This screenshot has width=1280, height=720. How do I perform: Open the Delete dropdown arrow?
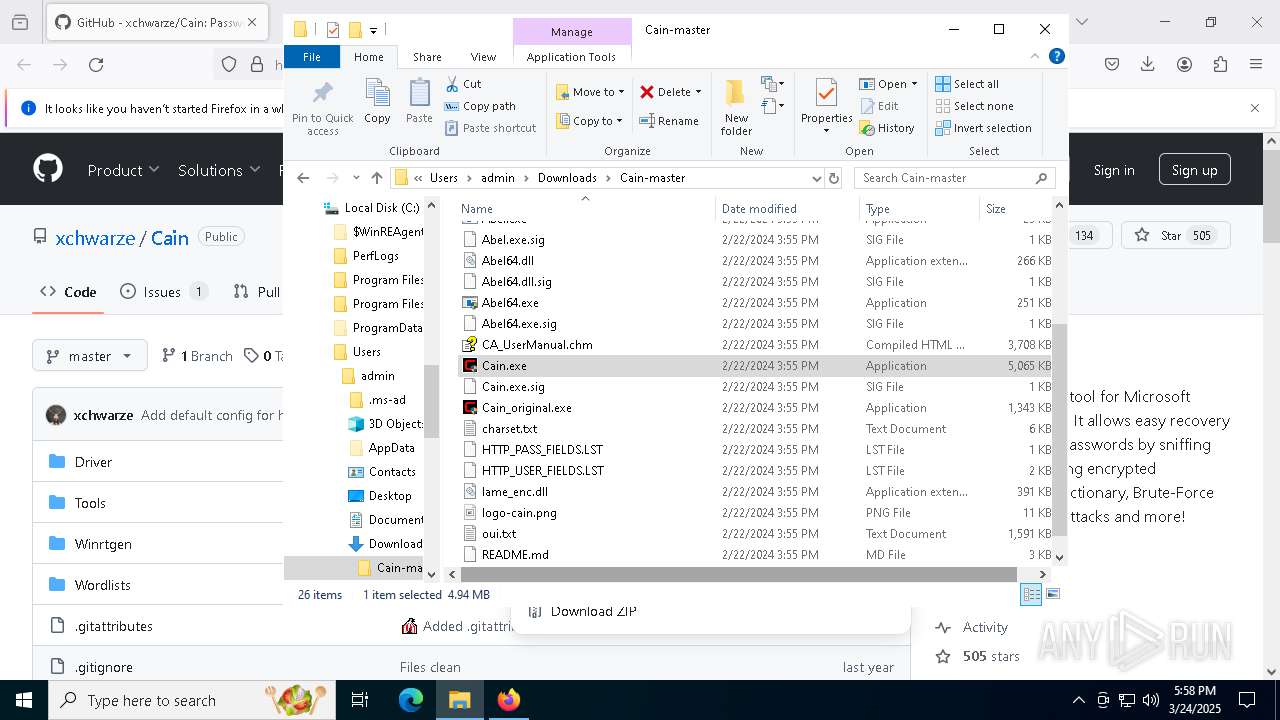point(698,92)
